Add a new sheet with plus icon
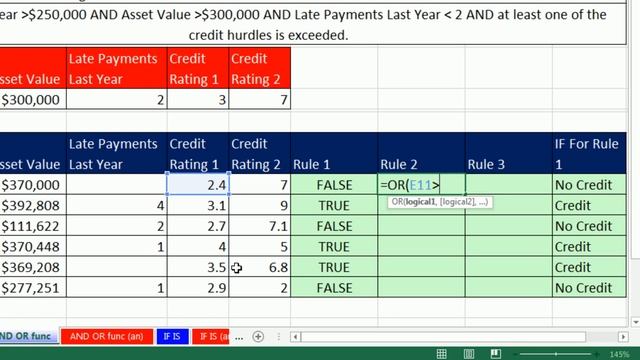The width and height of the screenshot is (640, 360). point(258,337)
